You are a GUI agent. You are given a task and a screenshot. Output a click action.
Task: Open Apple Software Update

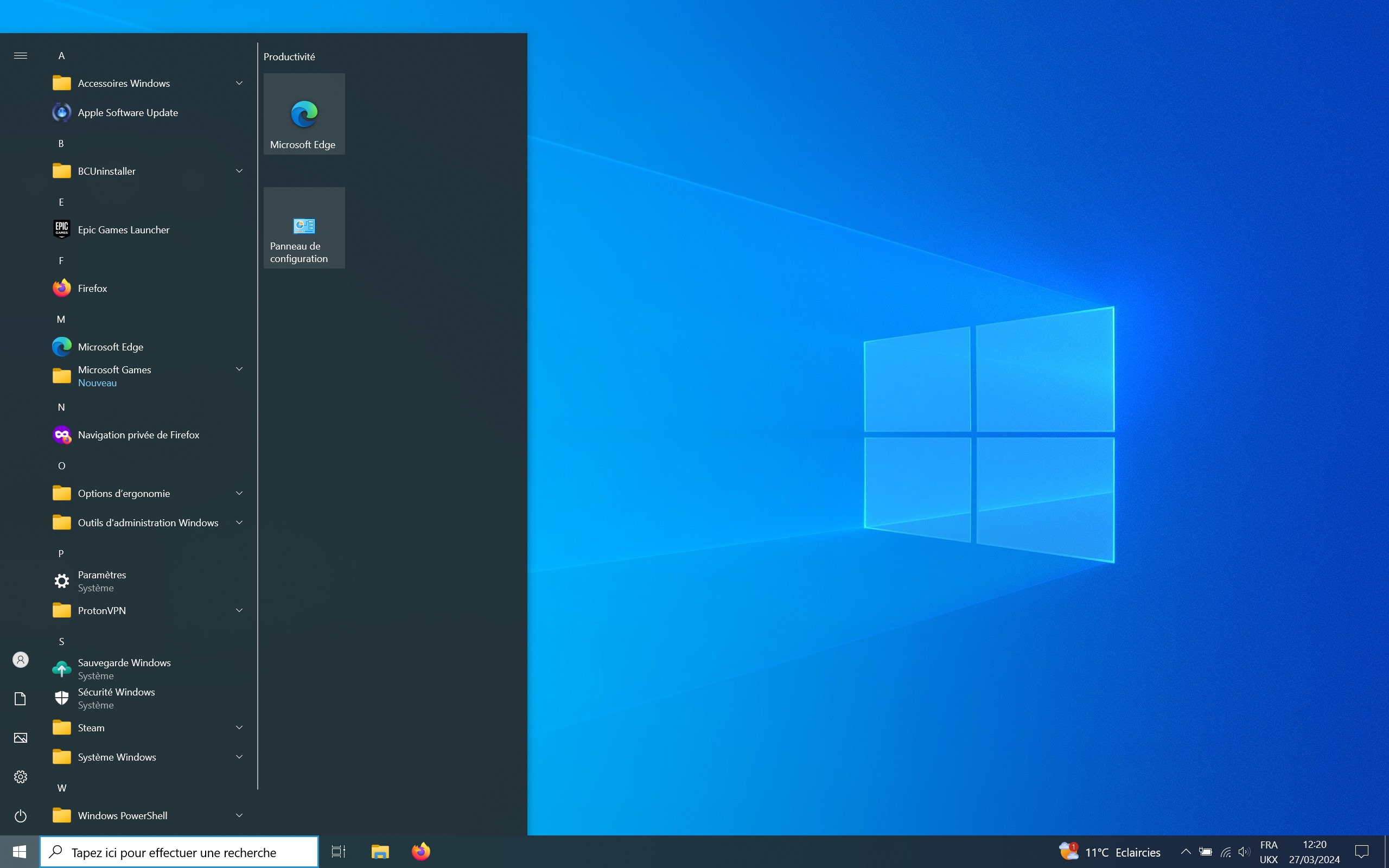(128, 112)
